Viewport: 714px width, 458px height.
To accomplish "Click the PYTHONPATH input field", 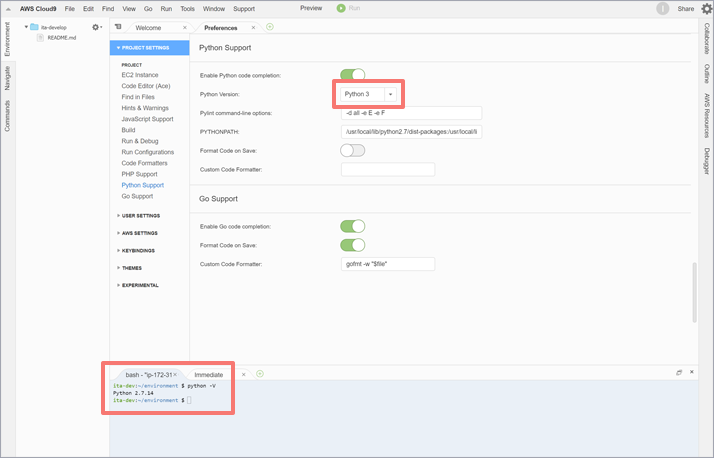I will click(411, 132).
